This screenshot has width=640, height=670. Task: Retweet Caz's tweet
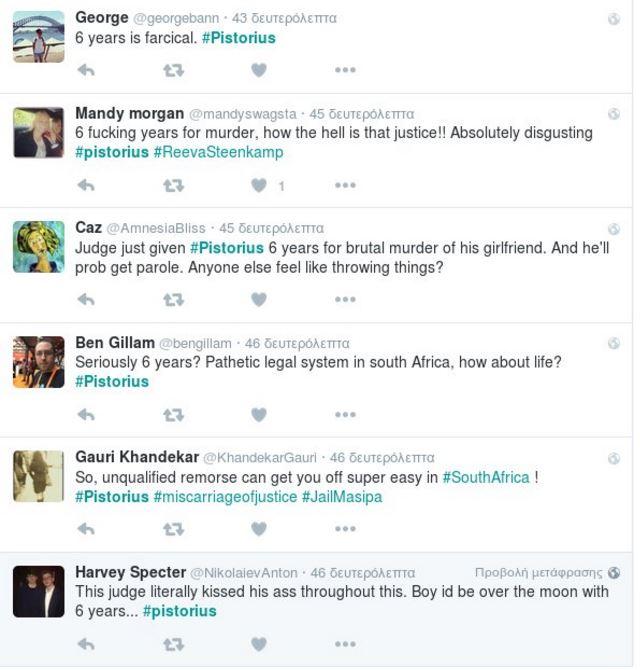(x=173, y=299)
